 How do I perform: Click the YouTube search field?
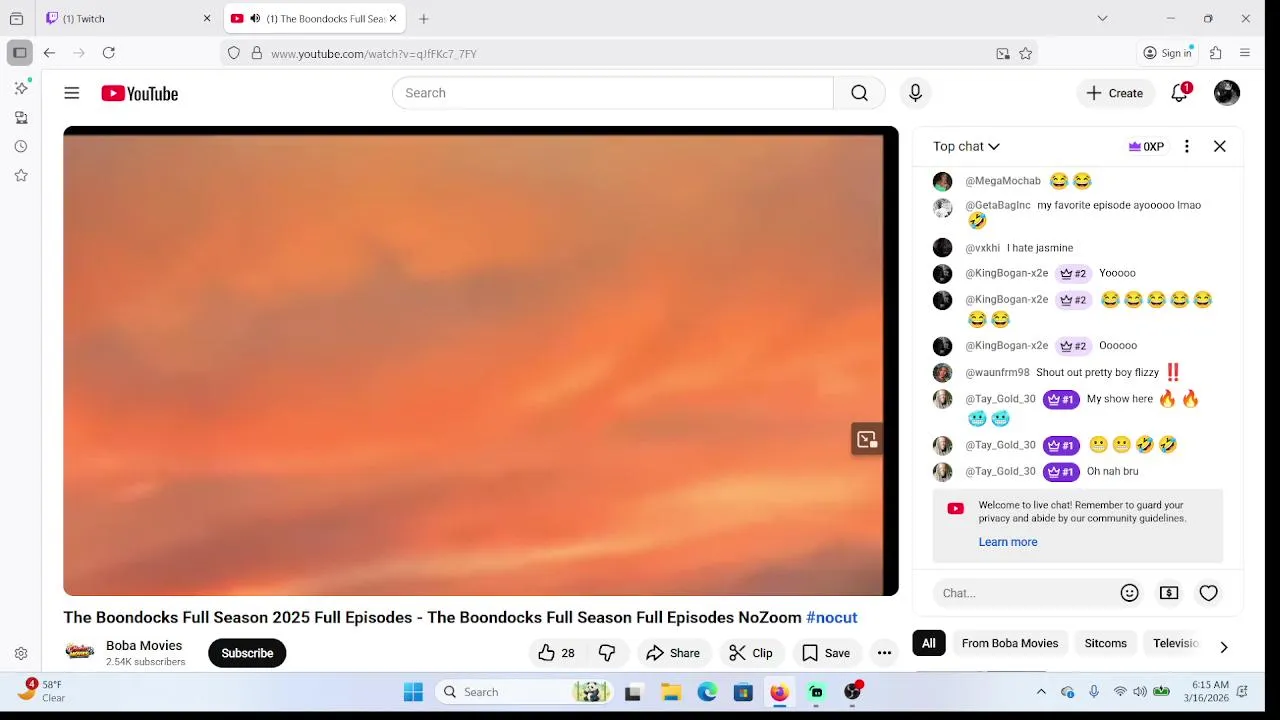613,93
